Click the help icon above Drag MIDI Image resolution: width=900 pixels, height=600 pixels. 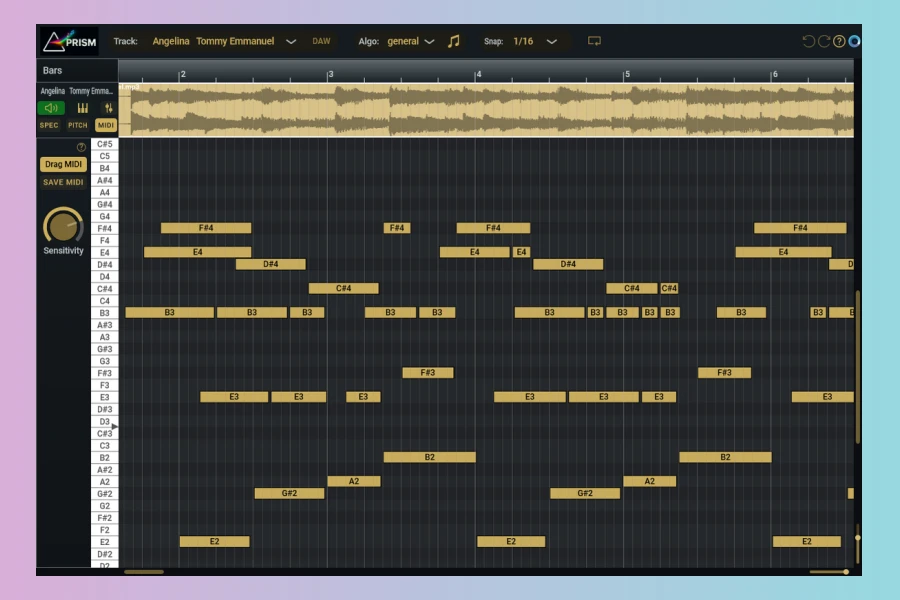click(81, 147)
